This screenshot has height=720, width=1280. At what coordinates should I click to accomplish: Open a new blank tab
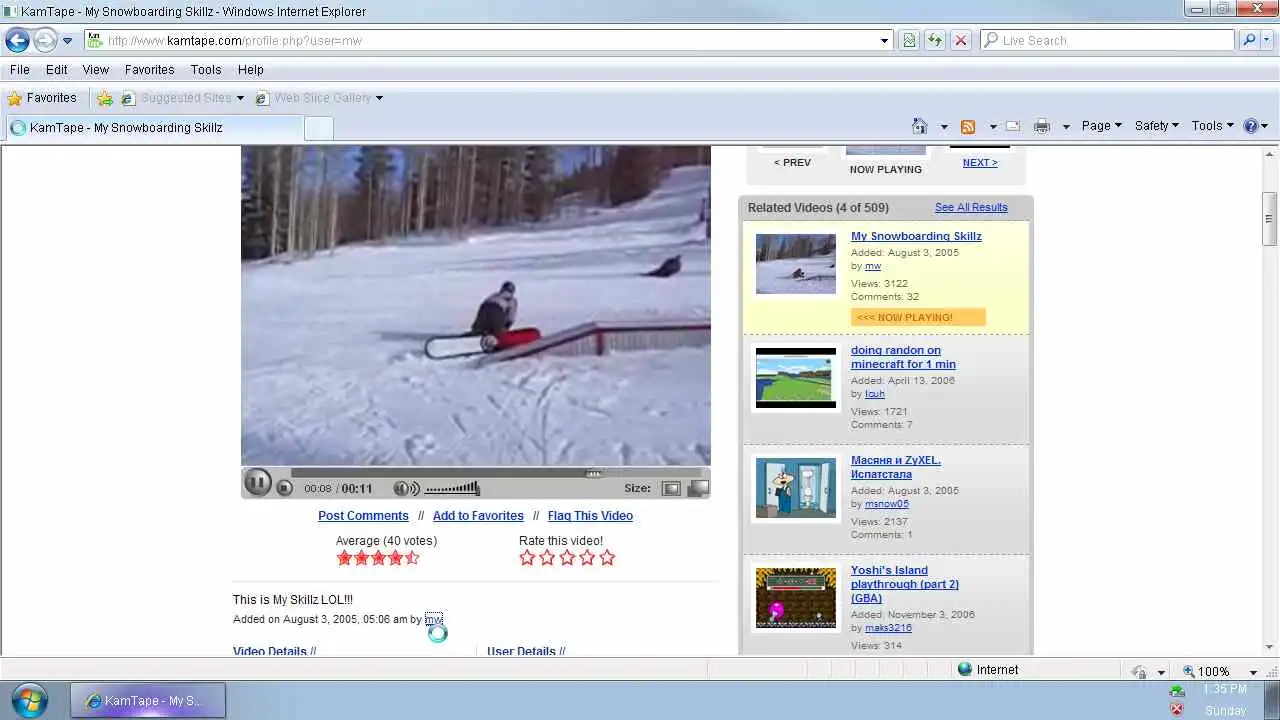(x=318, y=128)
